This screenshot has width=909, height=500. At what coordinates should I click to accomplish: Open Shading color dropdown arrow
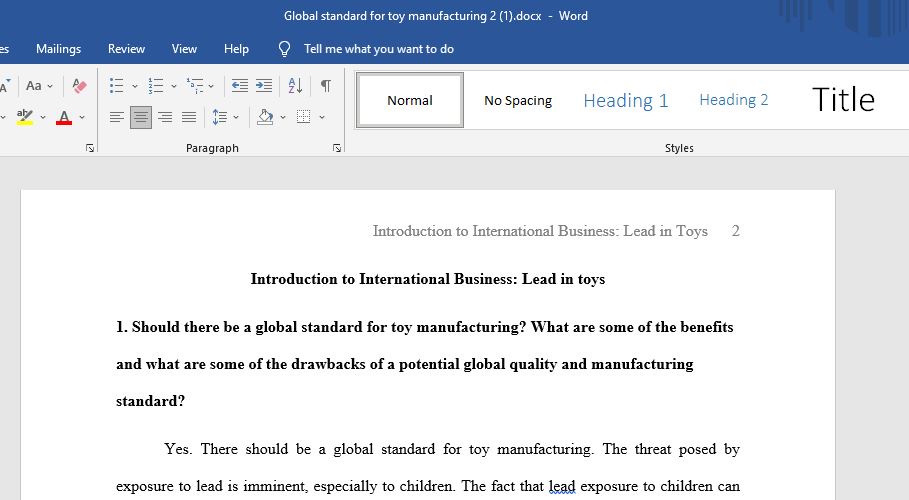coord(283,117)
